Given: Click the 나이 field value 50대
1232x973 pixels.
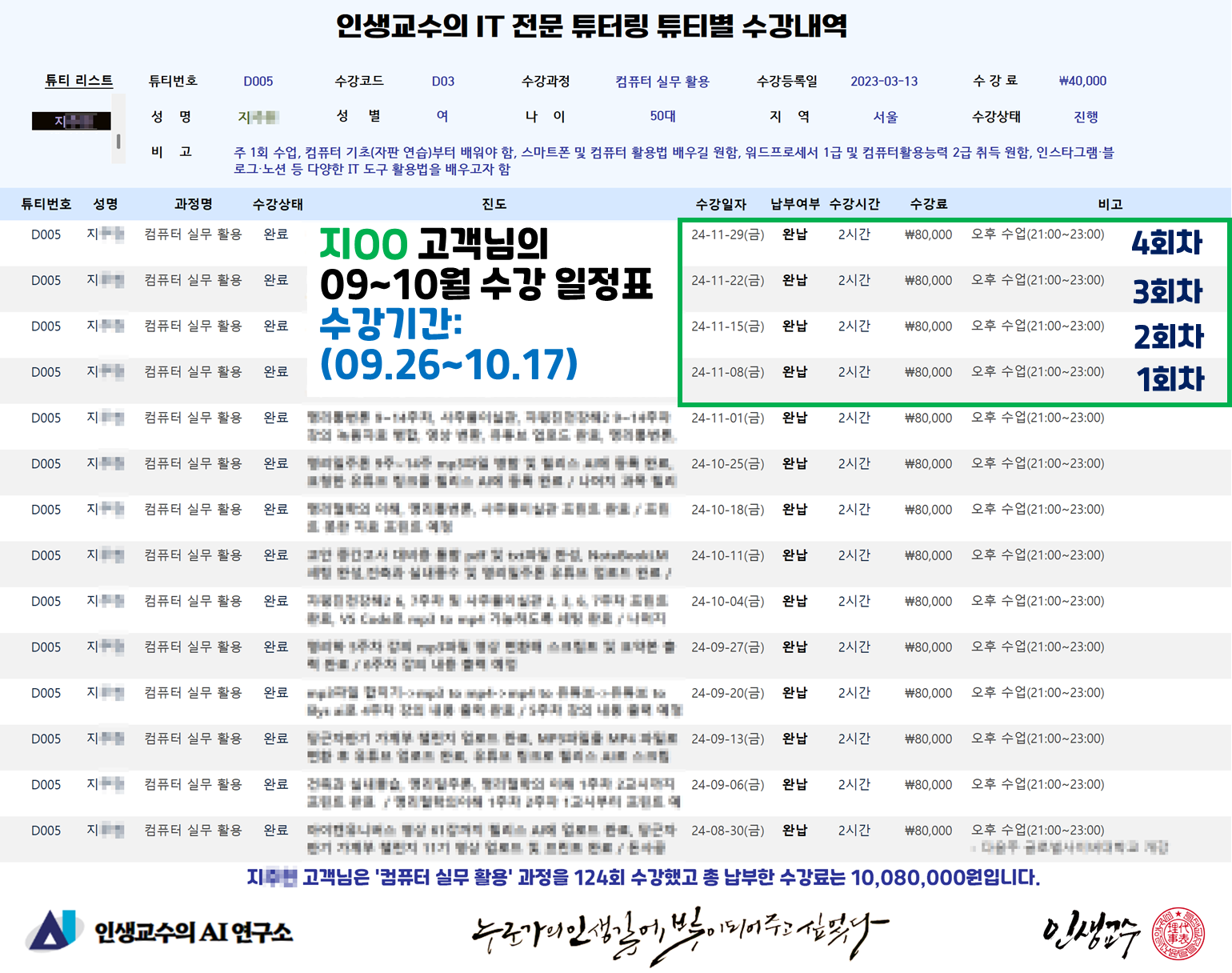Looking at the screenshot, I should click(662, 116).
